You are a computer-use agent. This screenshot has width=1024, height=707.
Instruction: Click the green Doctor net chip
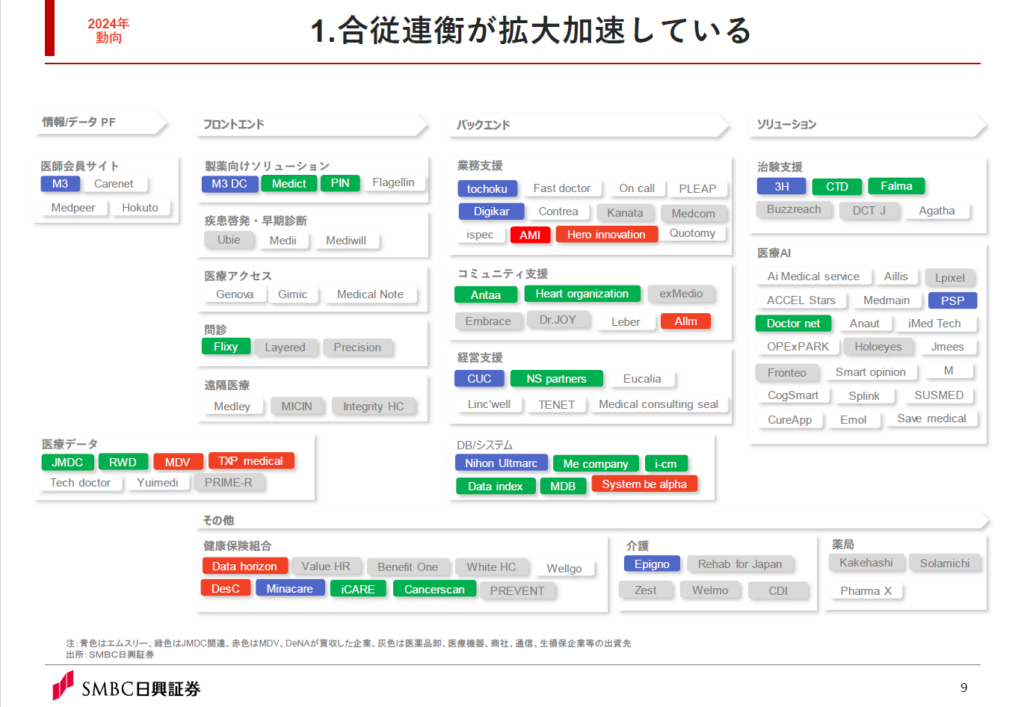pyautogui.click(x=793, y=323)
